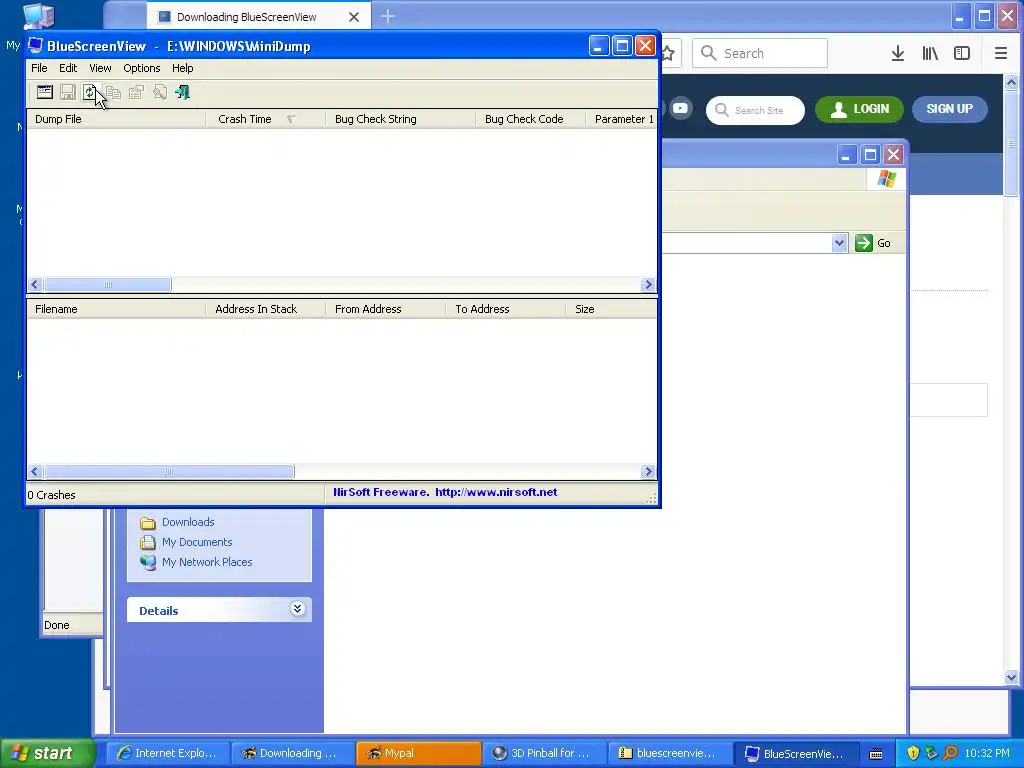This screenshot has width=1024, height=768.
Task: Open Advanced Options toolbar icon in BlueScreenView
Action: coord(44,93)
